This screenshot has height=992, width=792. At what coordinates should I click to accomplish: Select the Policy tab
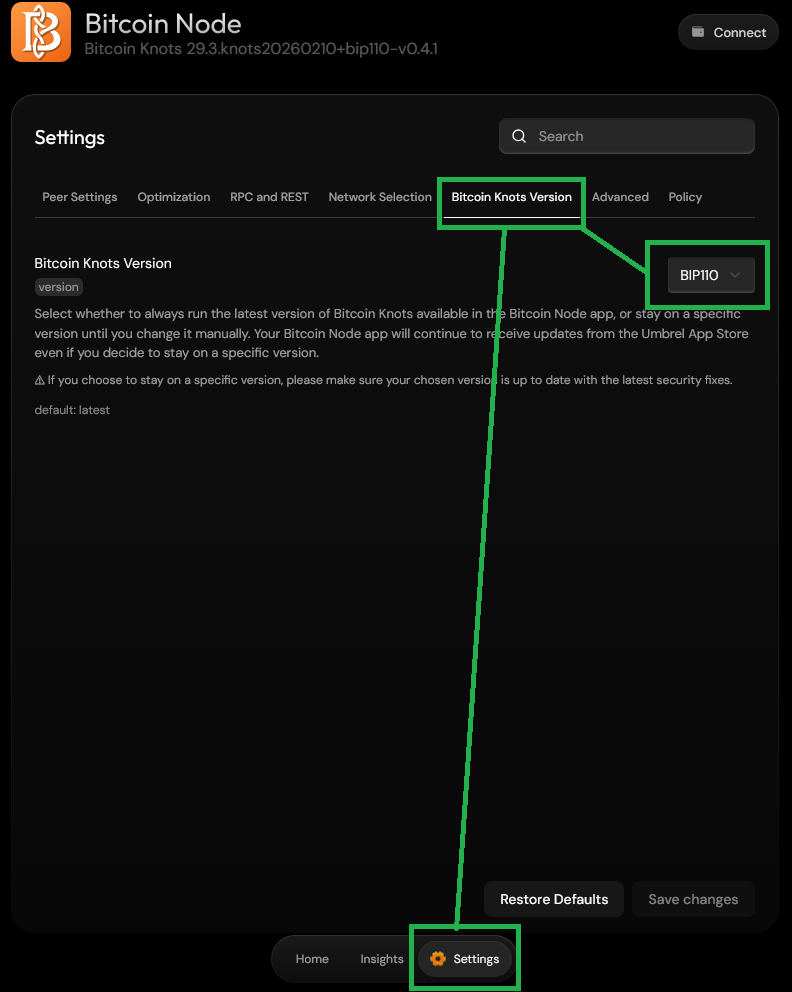click(x=684, y=197)
